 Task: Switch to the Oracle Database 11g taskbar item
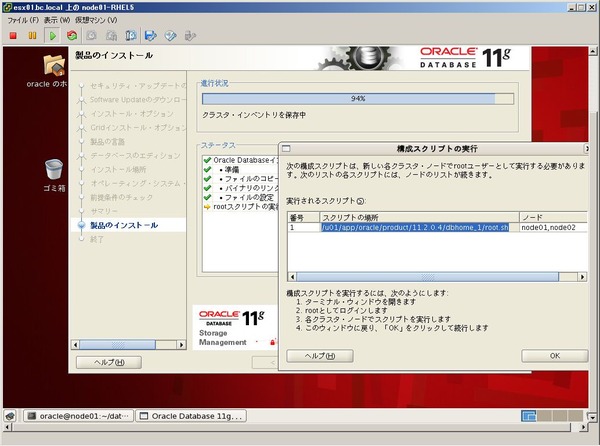point(191,416)
